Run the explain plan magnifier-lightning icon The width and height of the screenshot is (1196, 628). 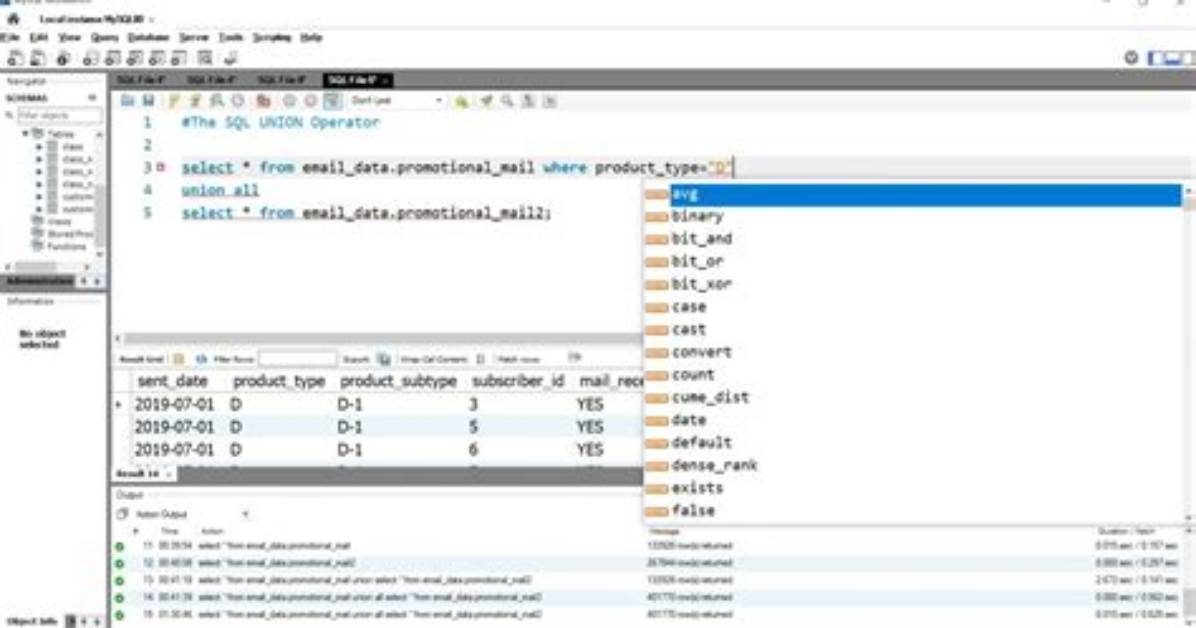point(217,101)
